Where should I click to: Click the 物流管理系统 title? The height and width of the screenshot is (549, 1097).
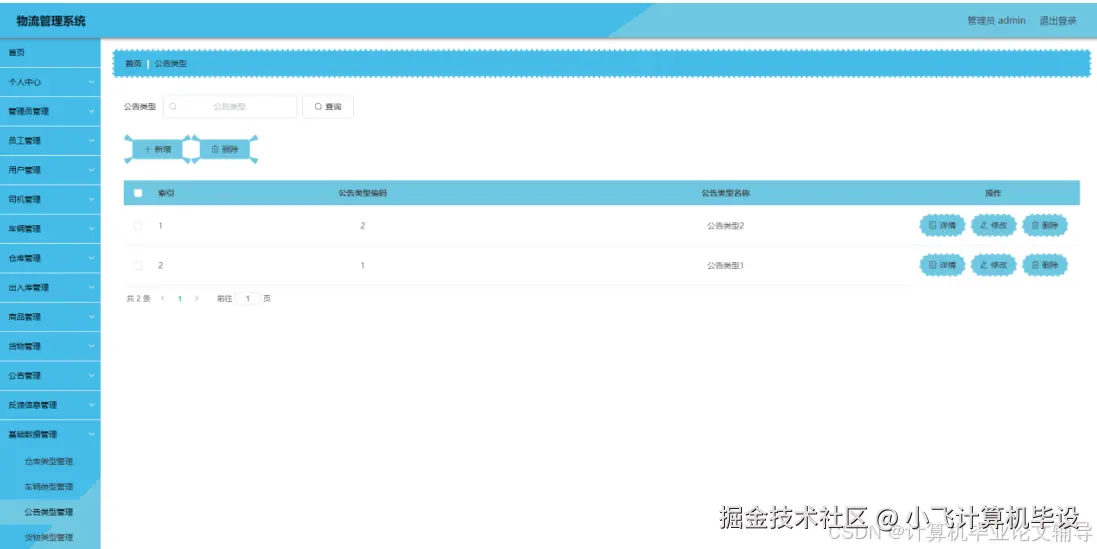51,21
